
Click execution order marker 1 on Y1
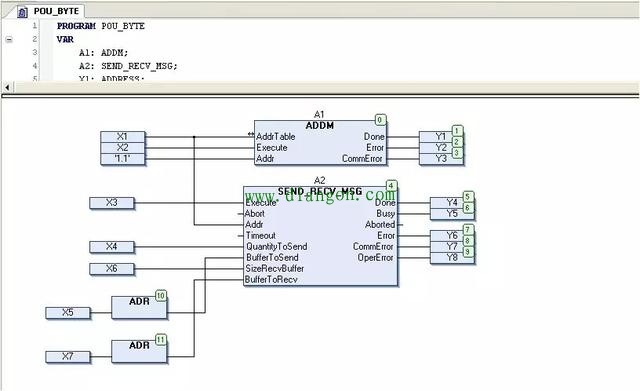458,131
